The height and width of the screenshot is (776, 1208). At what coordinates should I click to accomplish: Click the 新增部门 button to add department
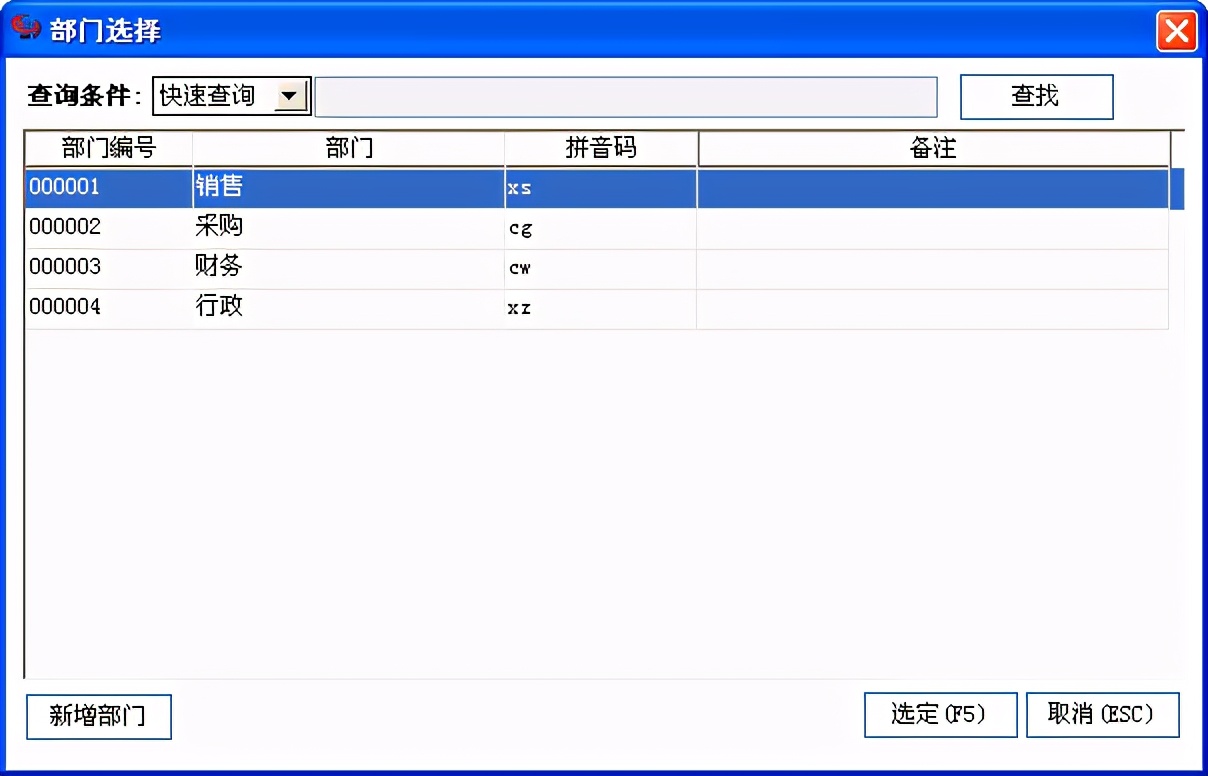[x=98, y=716]
